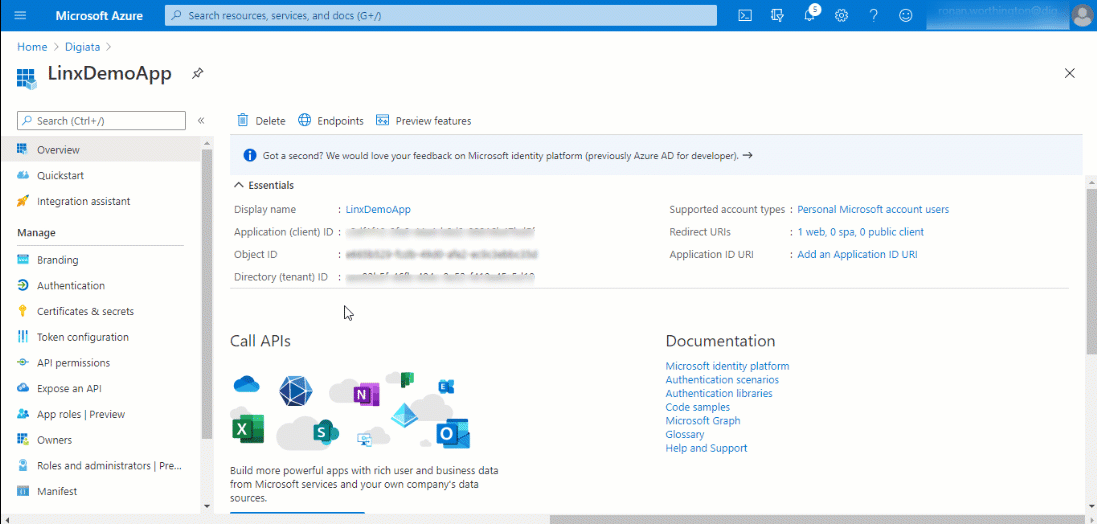Open Code samples link
This screenshot has width=1097, height=524.
698,407
